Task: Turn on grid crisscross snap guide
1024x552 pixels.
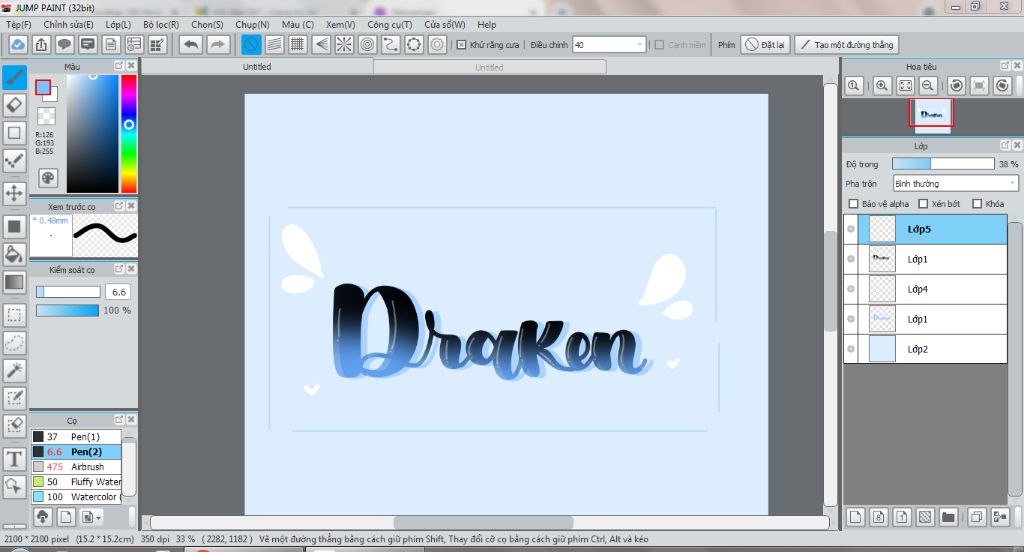Action: (298, 44)
